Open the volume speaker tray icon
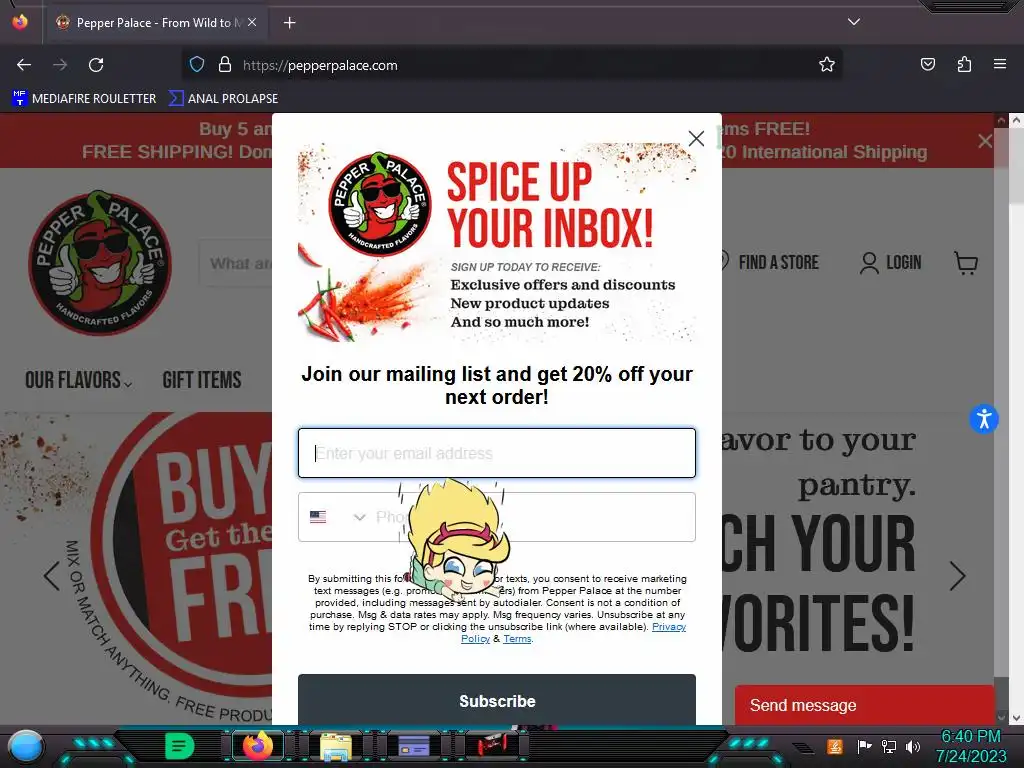This screenshot has width=1024, height=768. coord(913,746)
